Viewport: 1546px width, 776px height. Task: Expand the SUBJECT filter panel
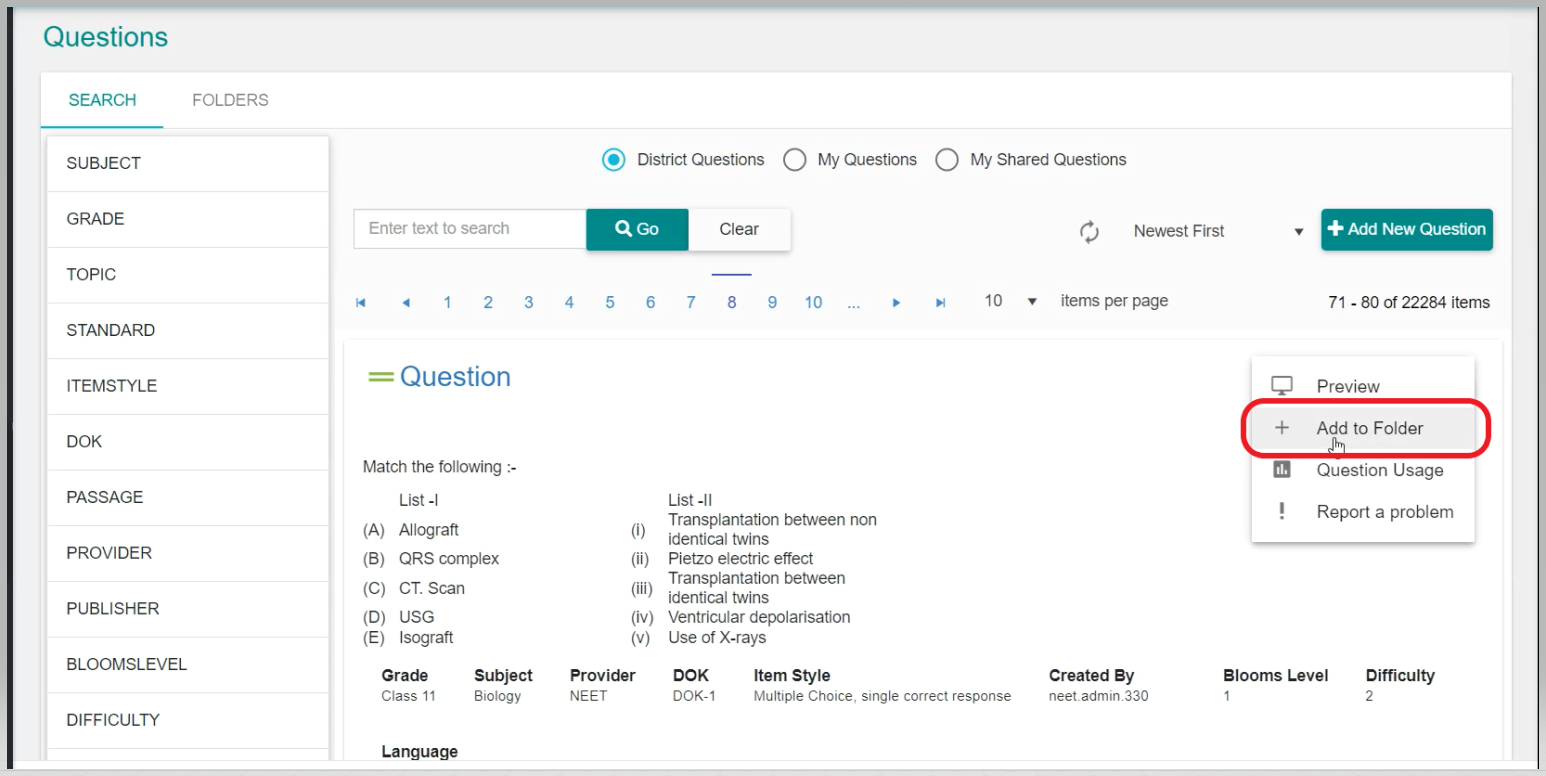188,163
